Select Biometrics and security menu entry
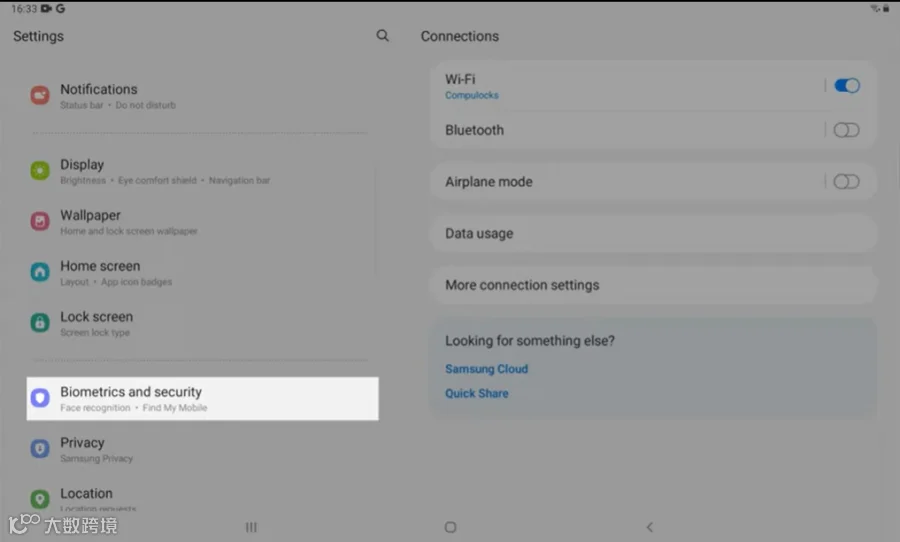The image size is (900, 542). pos(202,398)
